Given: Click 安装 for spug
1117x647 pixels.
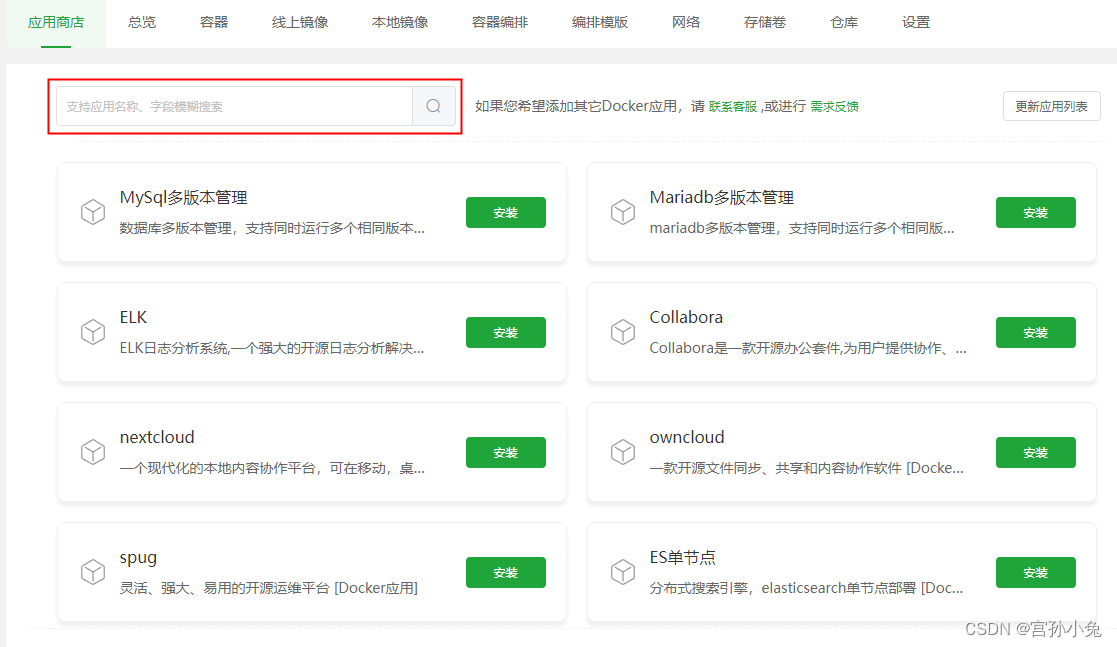Looking at the screenshot, I should [506, 572].
